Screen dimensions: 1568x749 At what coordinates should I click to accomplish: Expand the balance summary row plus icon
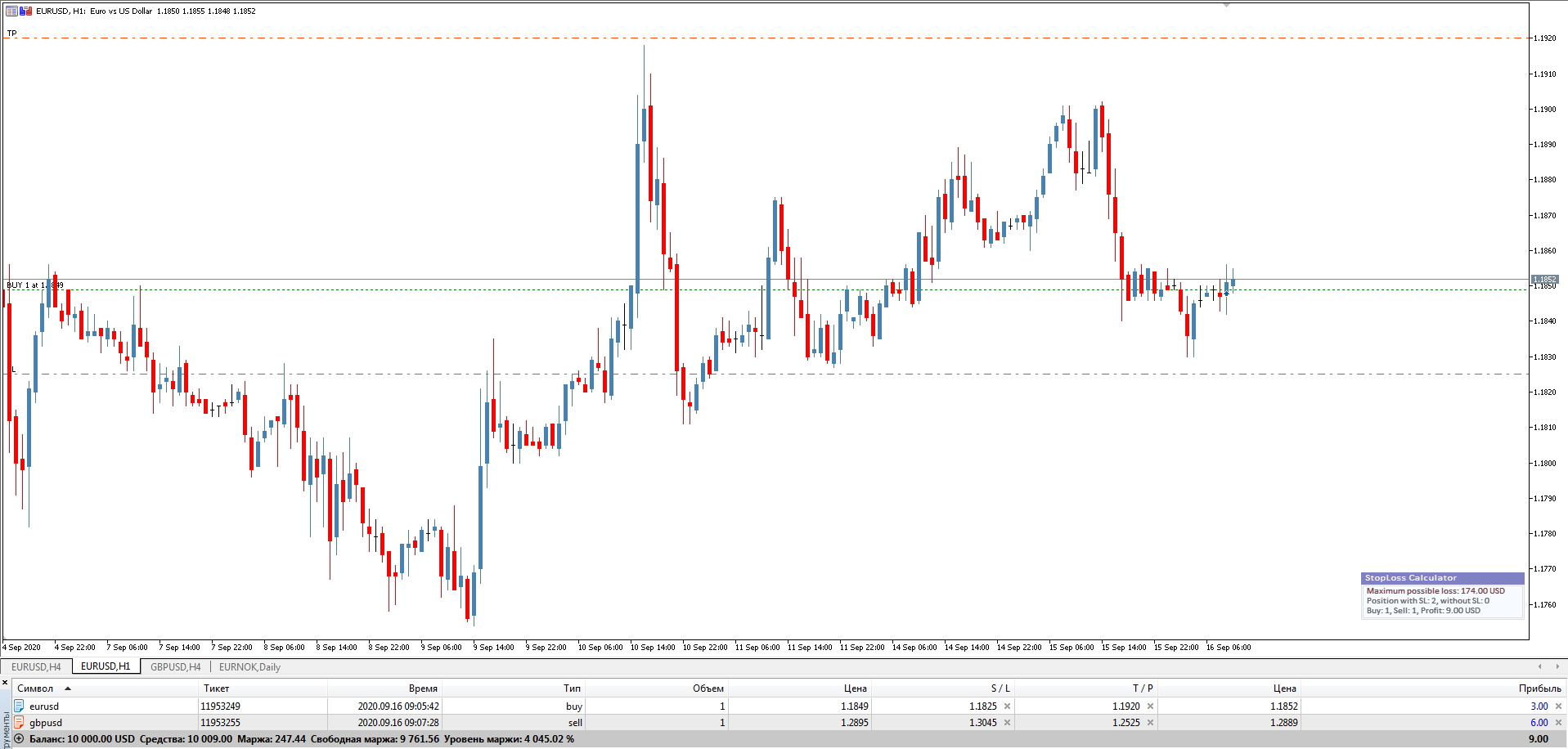[x=20, y=739]
